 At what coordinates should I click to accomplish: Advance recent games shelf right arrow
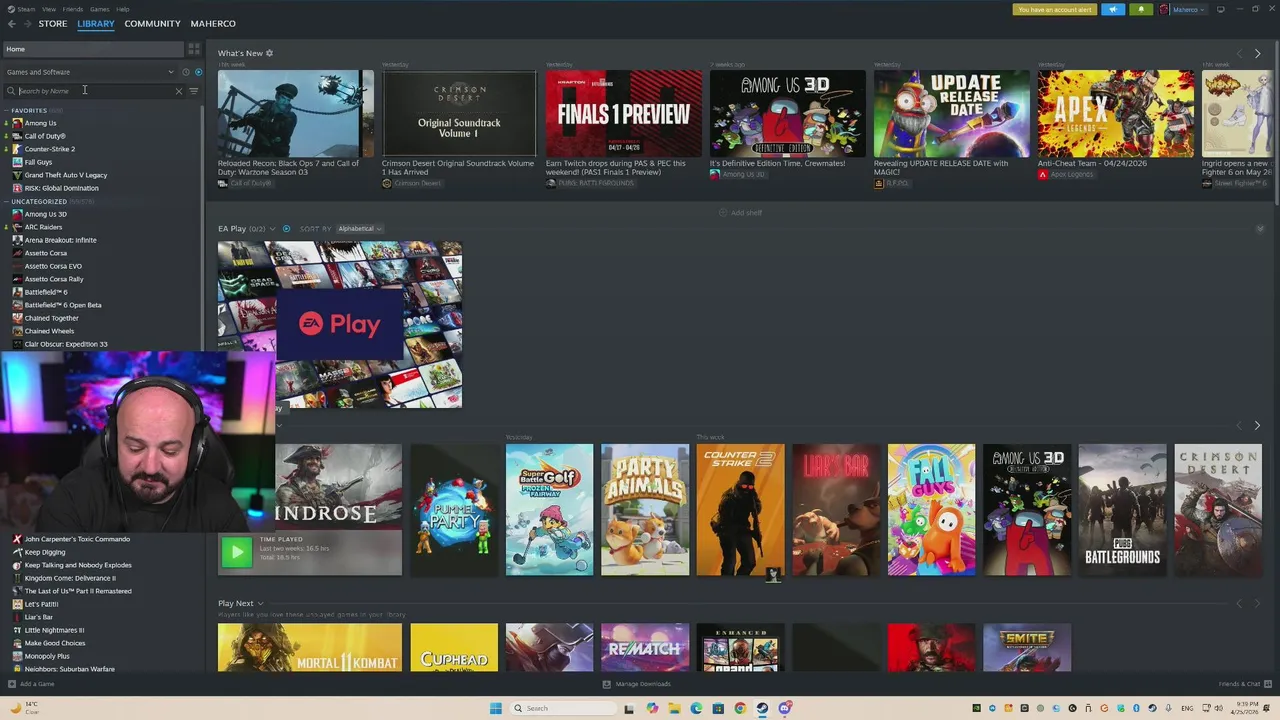point(1257,426)
